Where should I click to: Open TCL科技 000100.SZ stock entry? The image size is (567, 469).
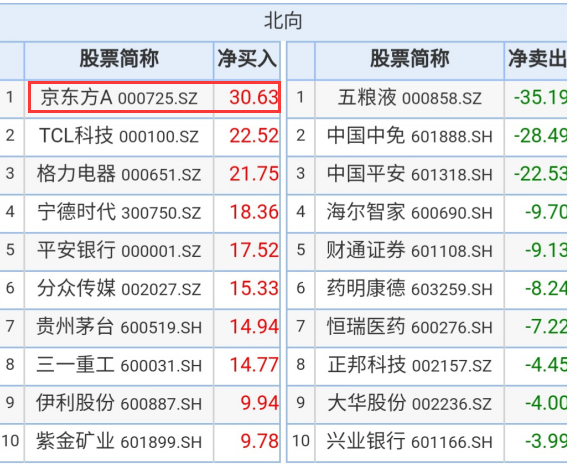pyautogui.click(x=119, y=136)
